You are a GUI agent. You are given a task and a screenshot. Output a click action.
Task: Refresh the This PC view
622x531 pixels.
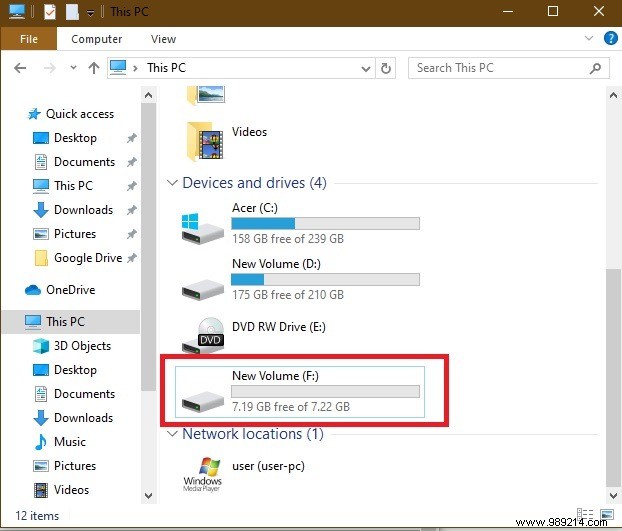[x=386, y=69]
